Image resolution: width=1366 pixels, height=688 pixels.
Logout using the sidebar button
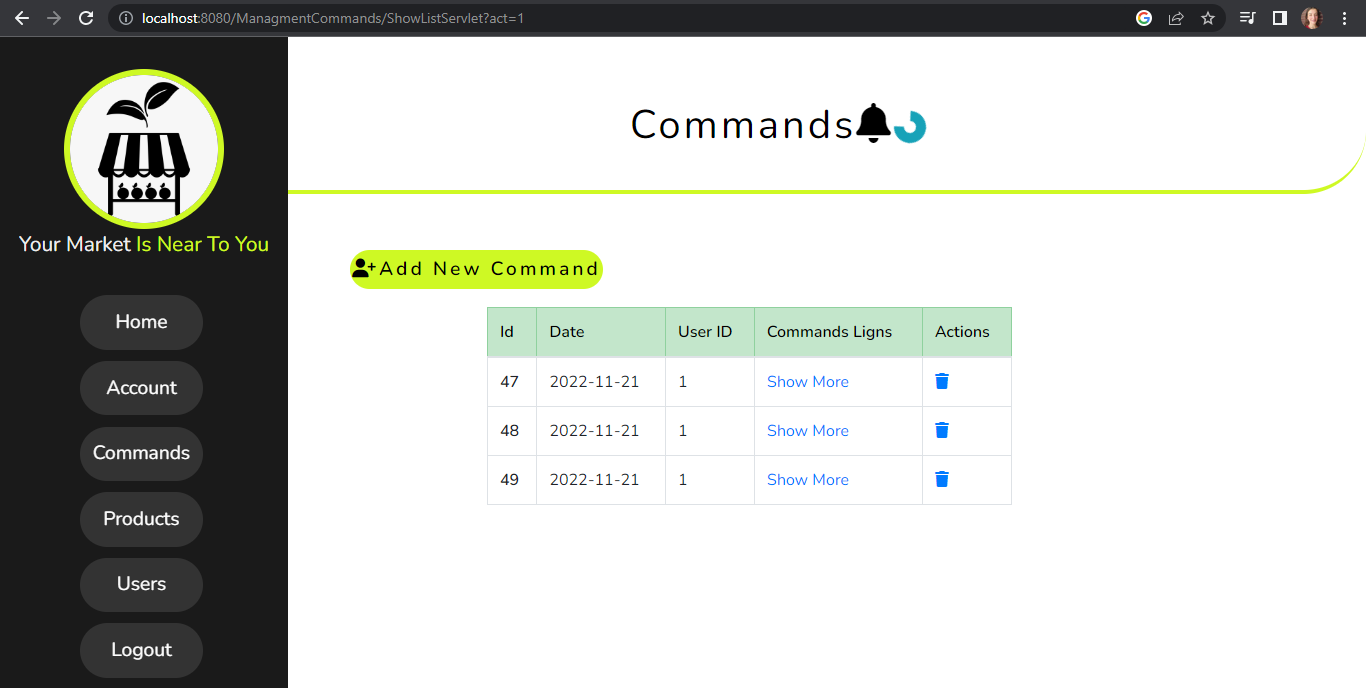(141, 650)
